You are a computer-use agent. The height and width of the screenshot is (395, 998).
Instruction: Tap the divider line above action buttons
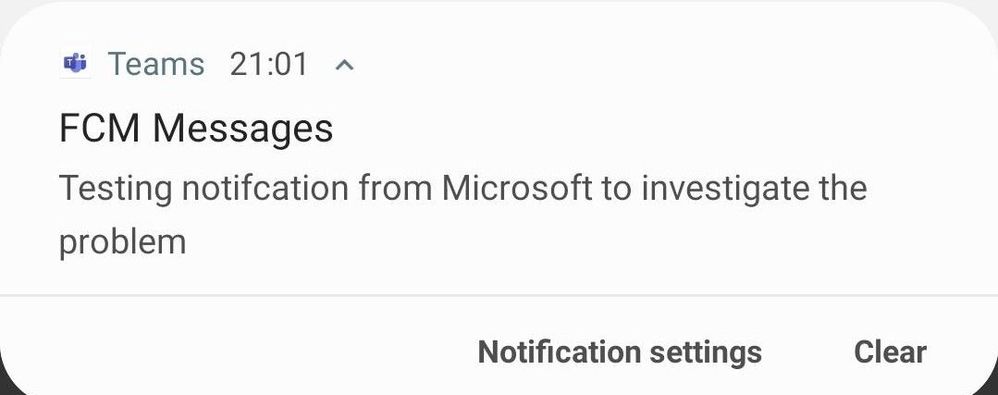(499, 295)
